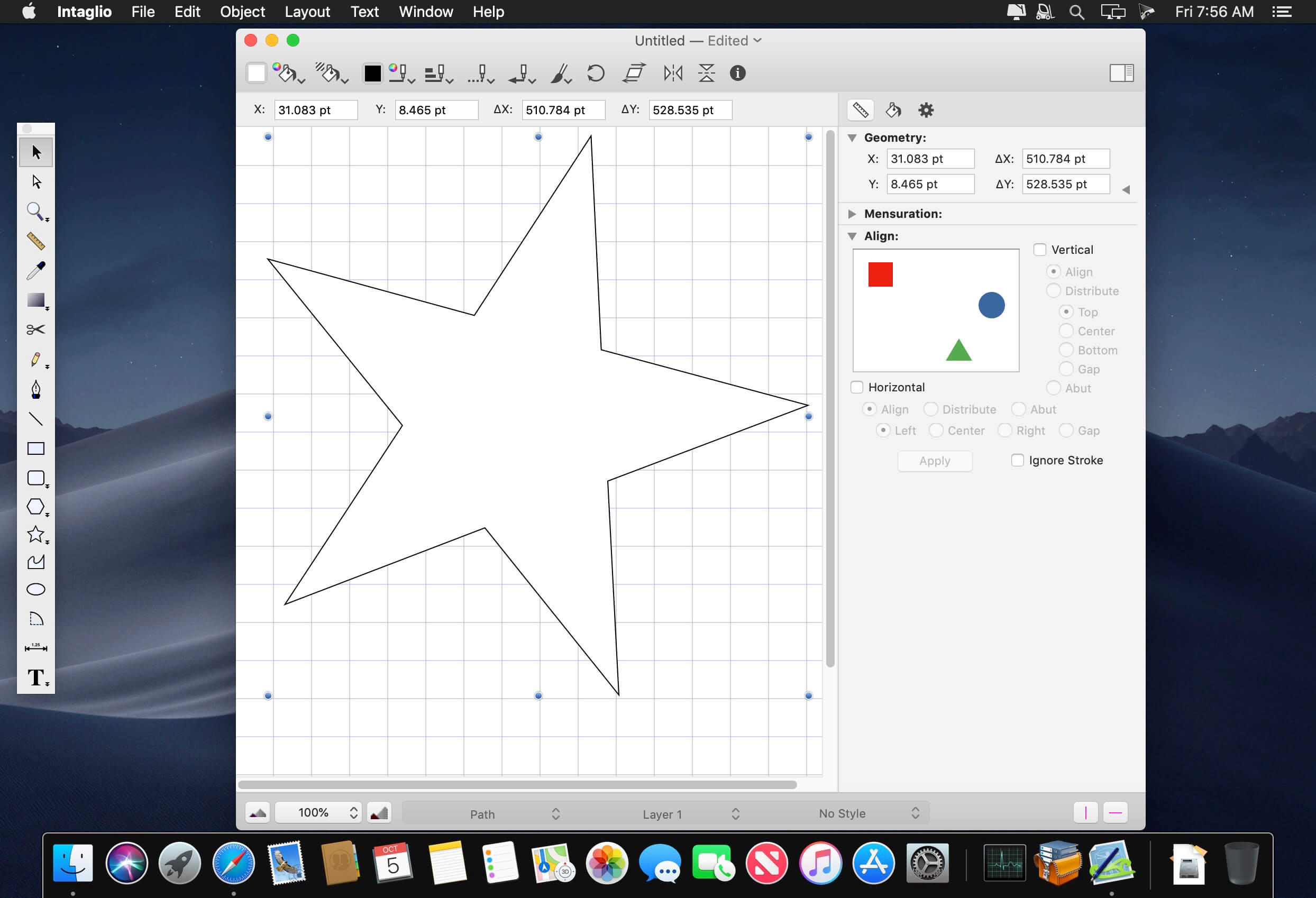Pick the ruler measure tool

point(36,241)
